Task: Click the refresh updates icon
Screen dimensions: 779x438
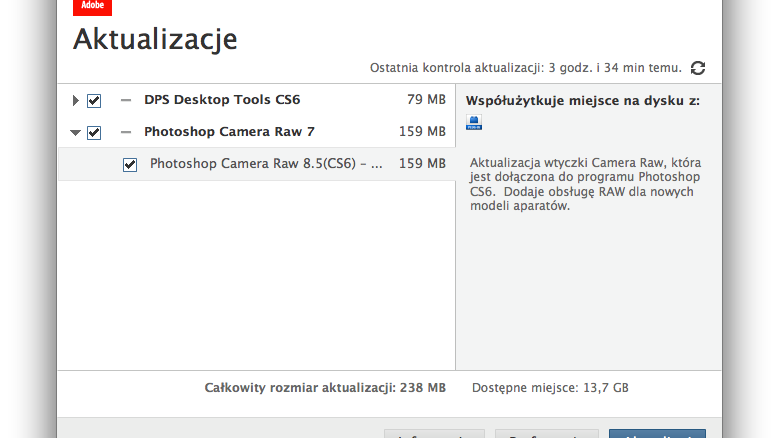Action: [698, 68]
